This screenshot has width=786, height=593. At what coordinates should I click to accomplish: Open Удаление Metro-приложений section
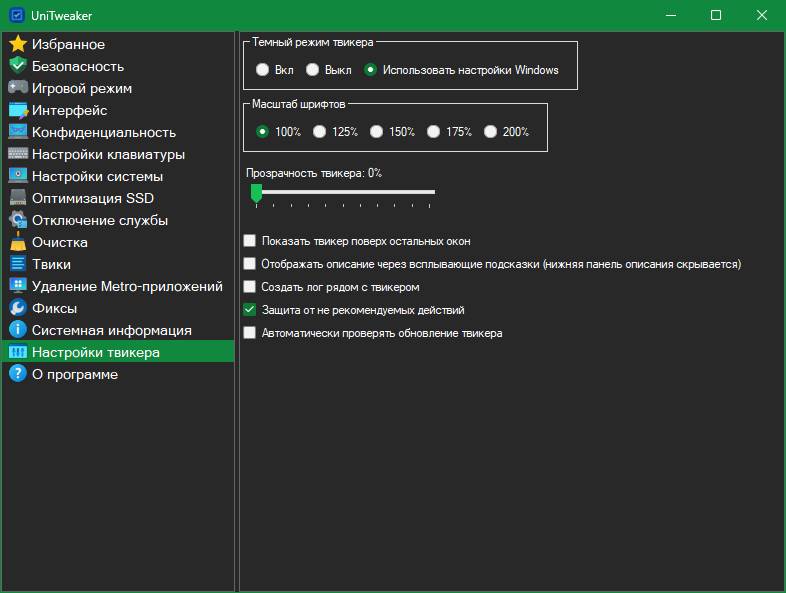tap(126, 286)
